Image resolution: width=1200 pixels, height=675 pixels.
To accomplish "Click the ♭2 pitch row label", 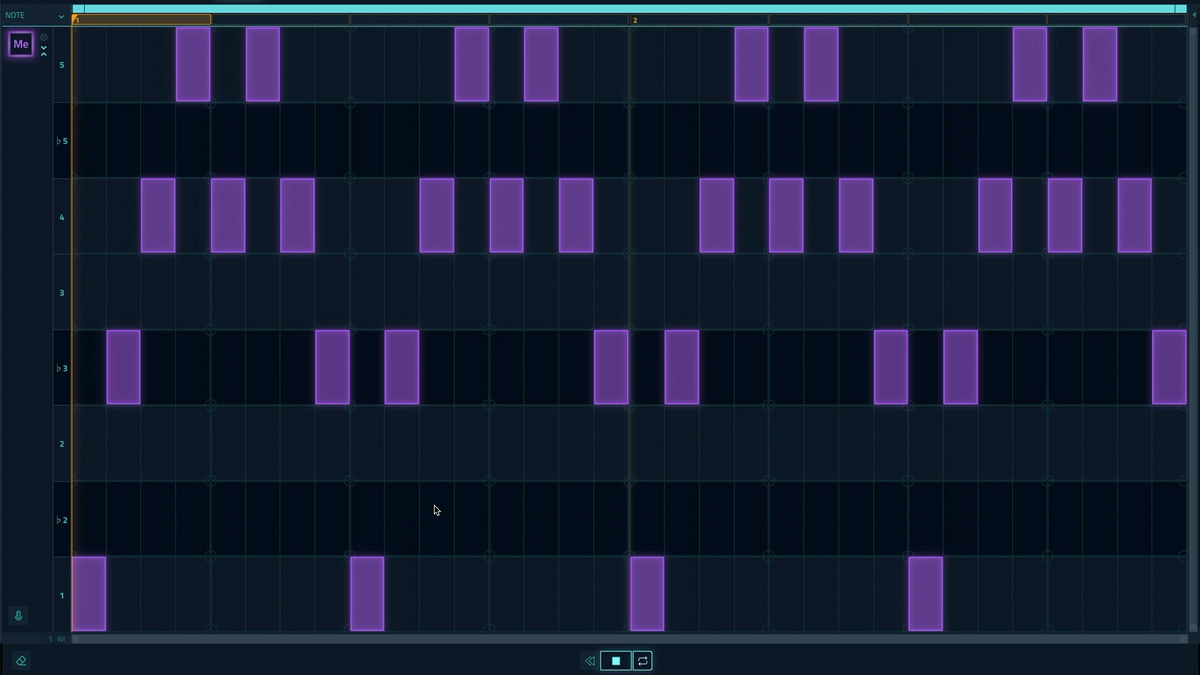I will [x=62, y=520].
